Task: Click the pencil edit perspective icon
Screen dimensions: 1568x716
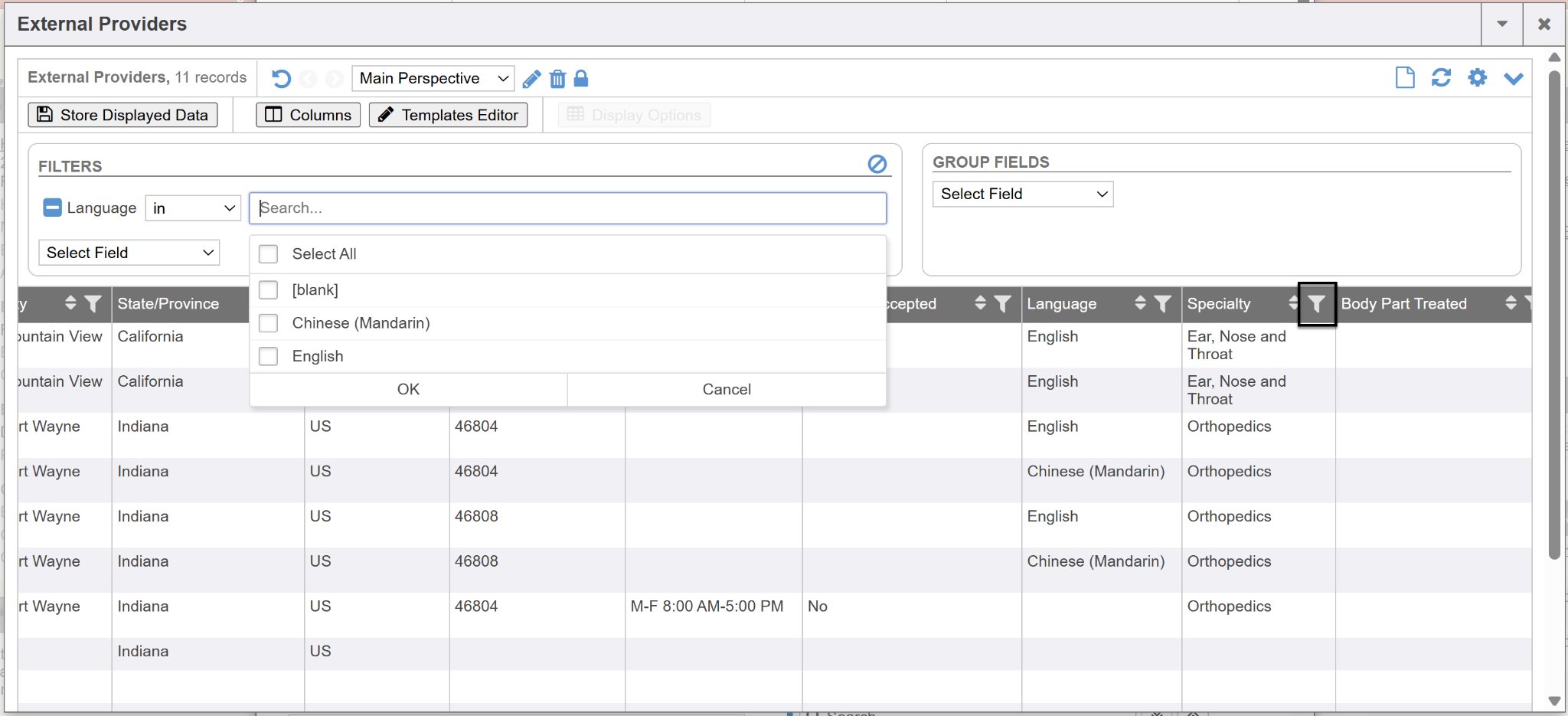Action: tap(531, 79)
